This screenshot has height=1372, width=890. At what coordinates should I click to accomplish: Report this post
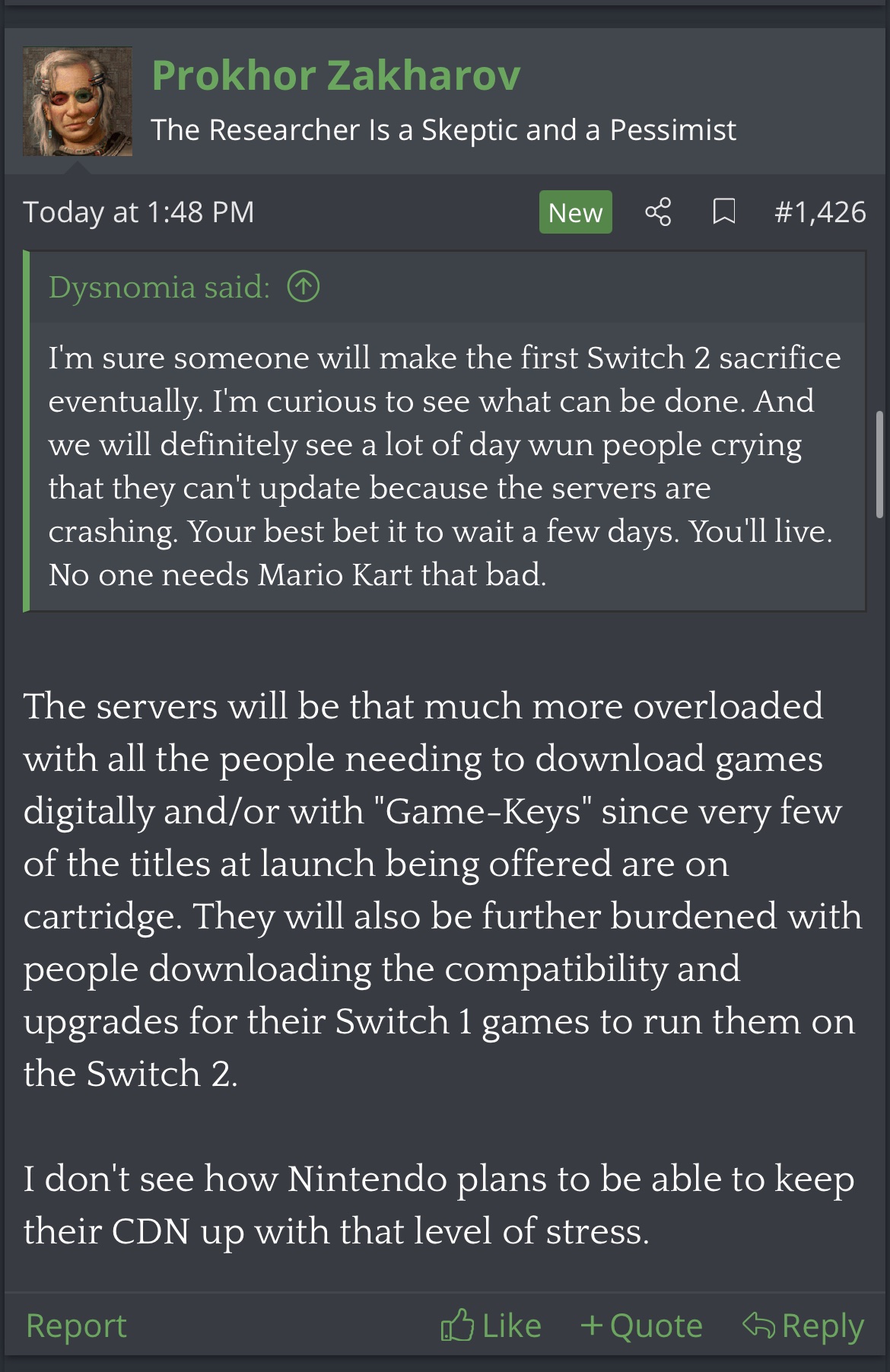point(76,1326)
